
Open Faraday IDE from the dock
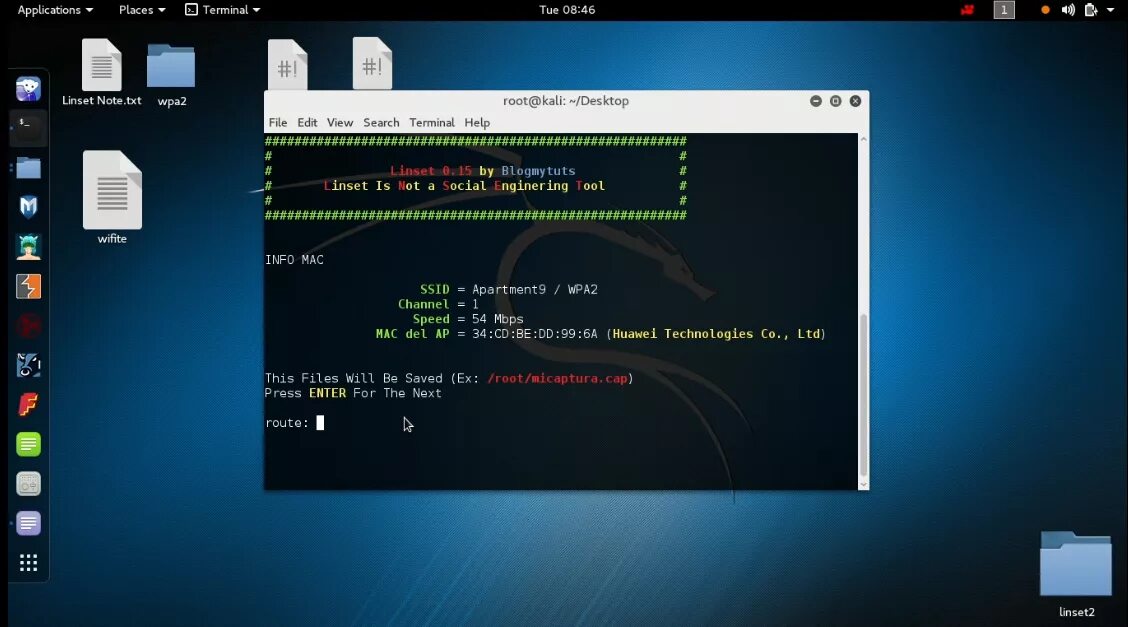28,405
